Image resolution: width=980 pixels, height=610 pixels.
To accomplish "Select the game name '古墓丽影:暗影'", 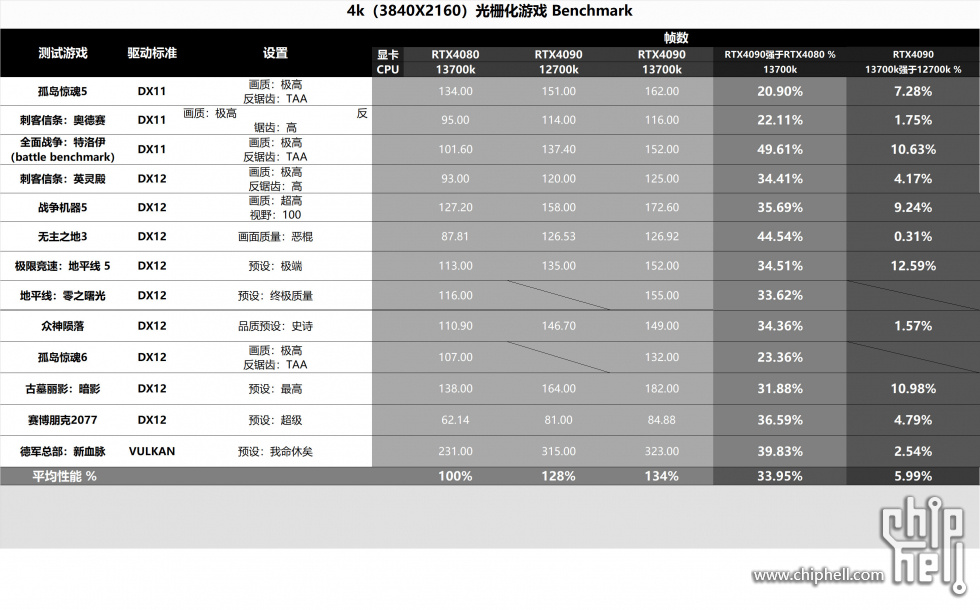I will click(62, 389).
